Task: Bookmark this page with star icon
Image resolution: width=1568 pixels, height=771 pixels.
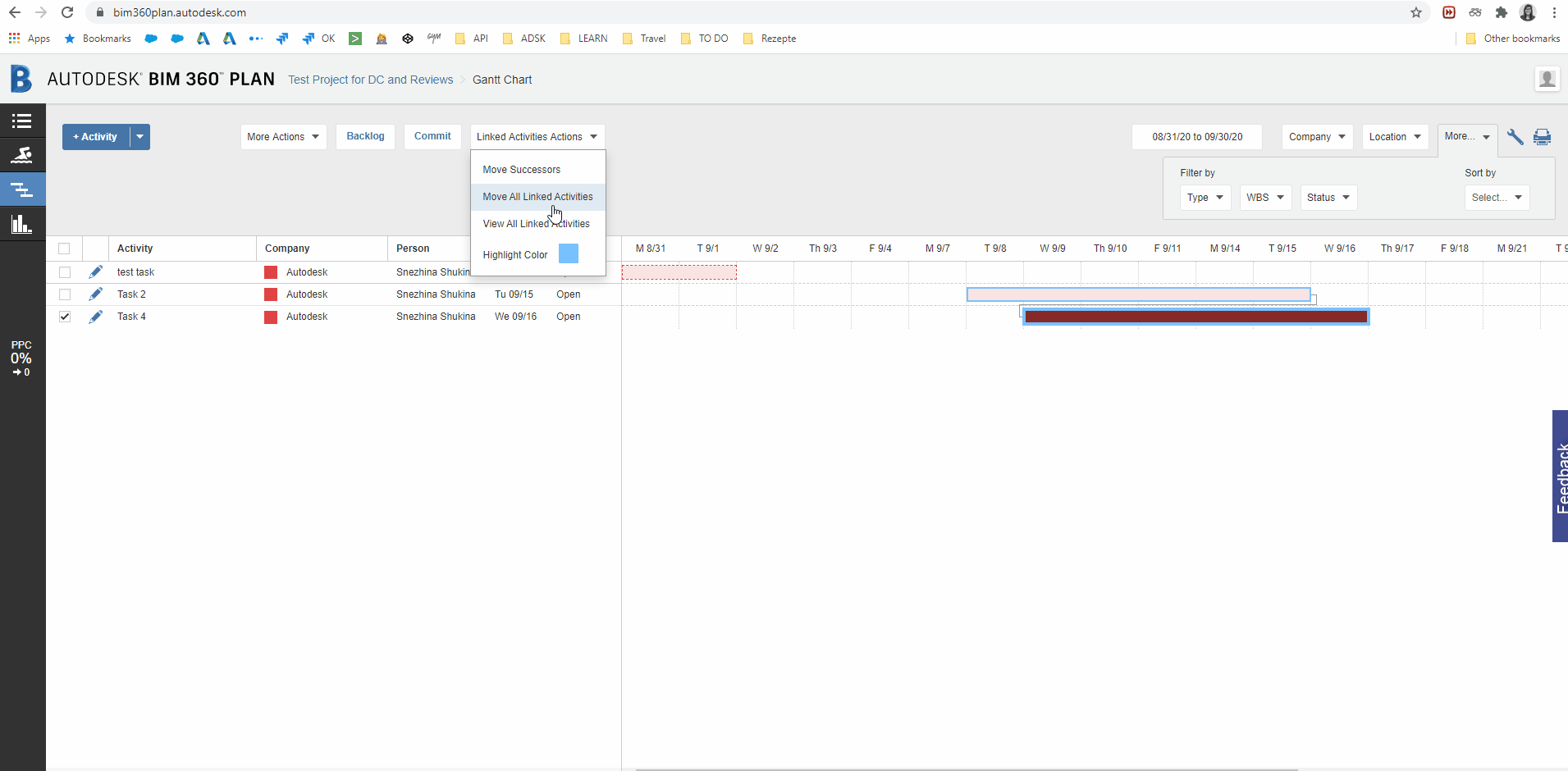Action: [x=1416, y=12]
